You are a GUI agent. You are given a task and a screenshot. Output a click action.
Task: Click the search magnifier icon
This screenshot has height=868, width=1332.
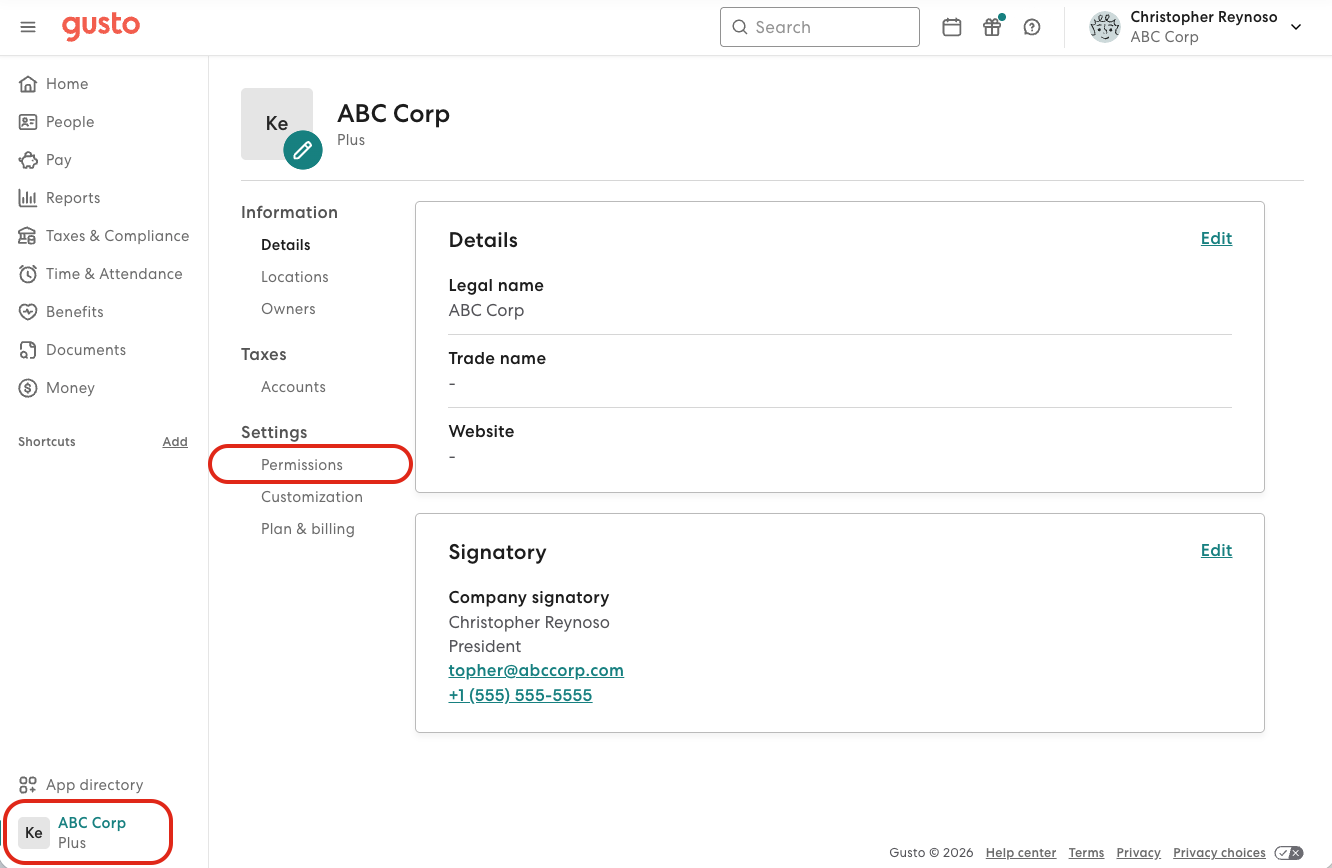[x=740, y=27]
